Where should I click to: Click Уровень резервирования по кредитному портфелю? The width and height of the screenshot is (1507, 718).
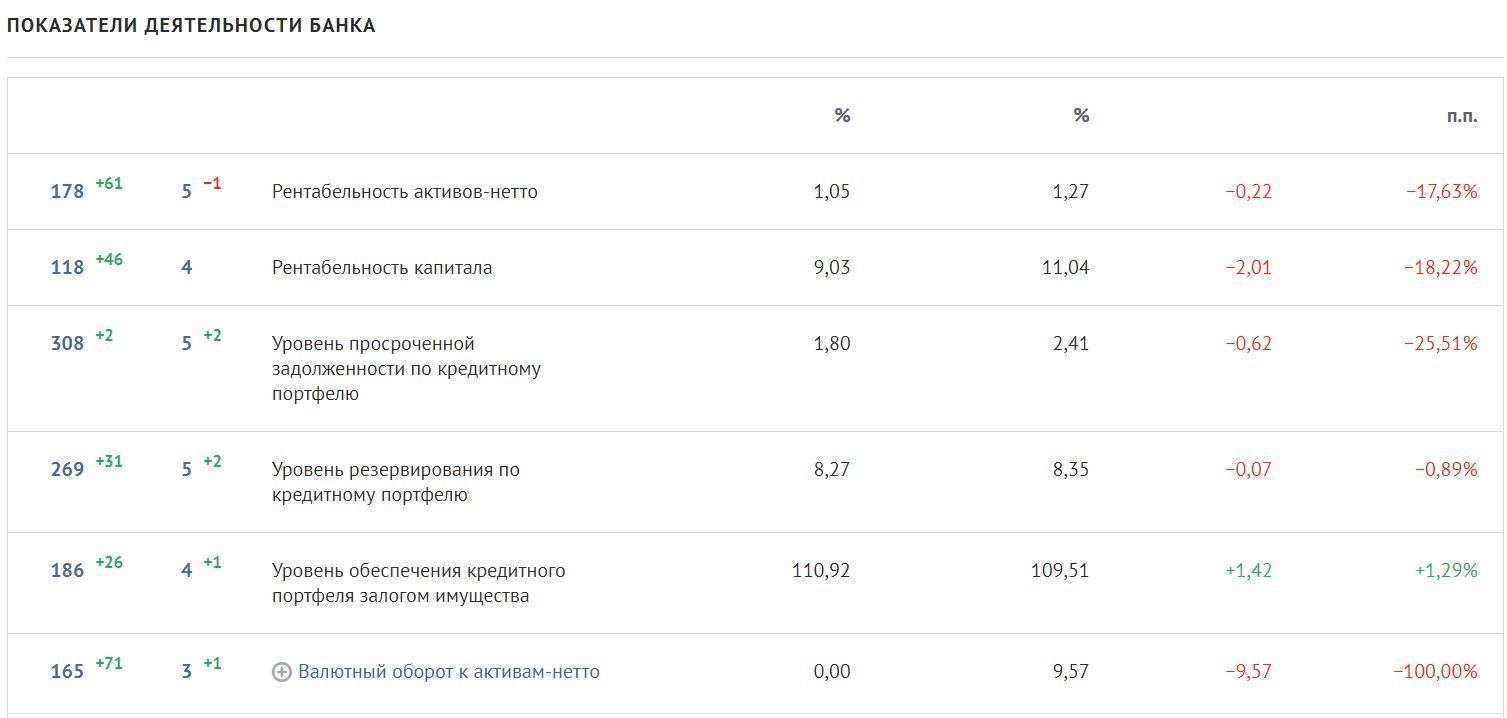[x=396, y=482]
